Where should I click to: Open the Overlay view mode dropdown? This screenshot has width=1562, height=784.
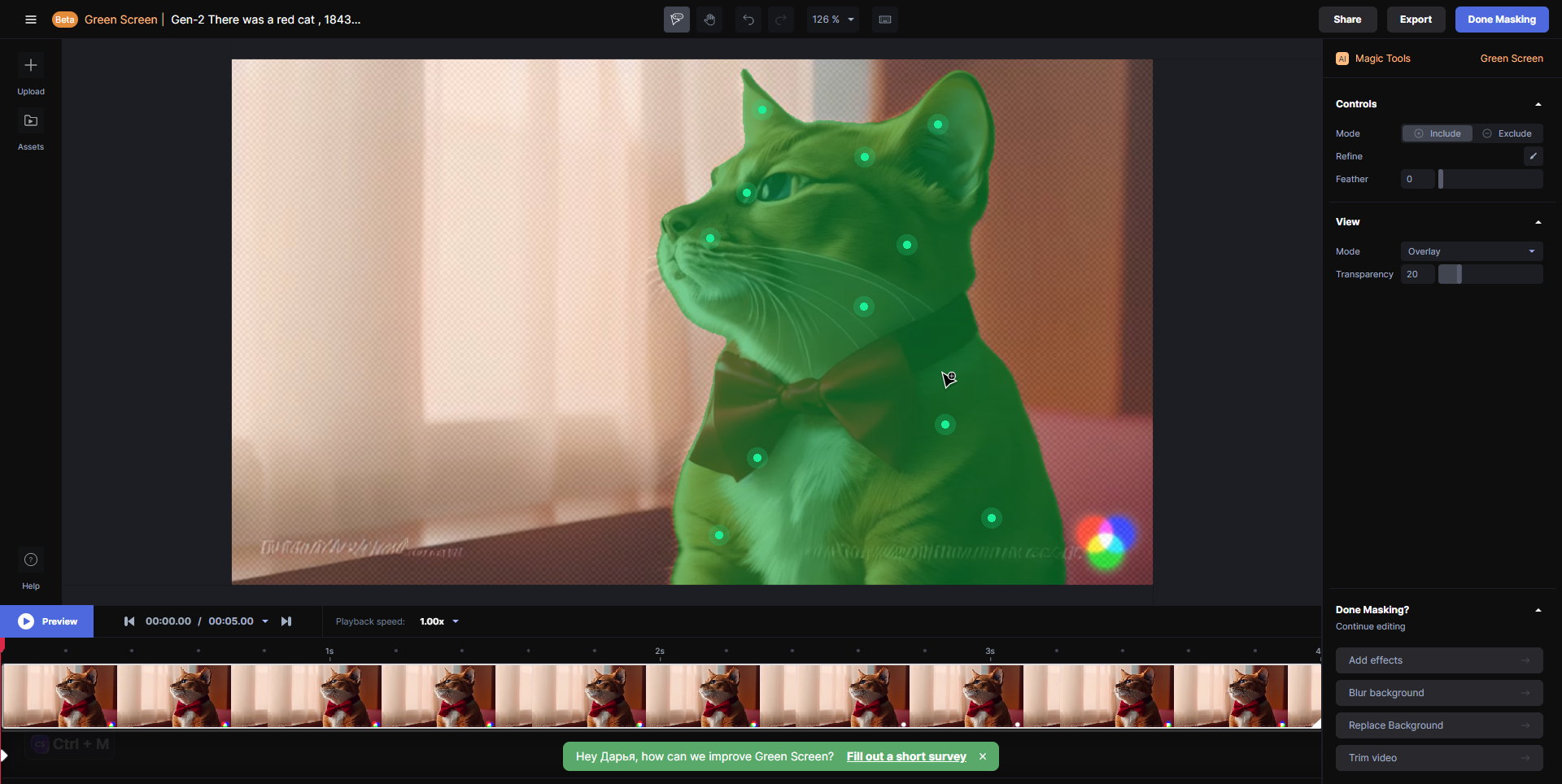tap(1471, 251)
